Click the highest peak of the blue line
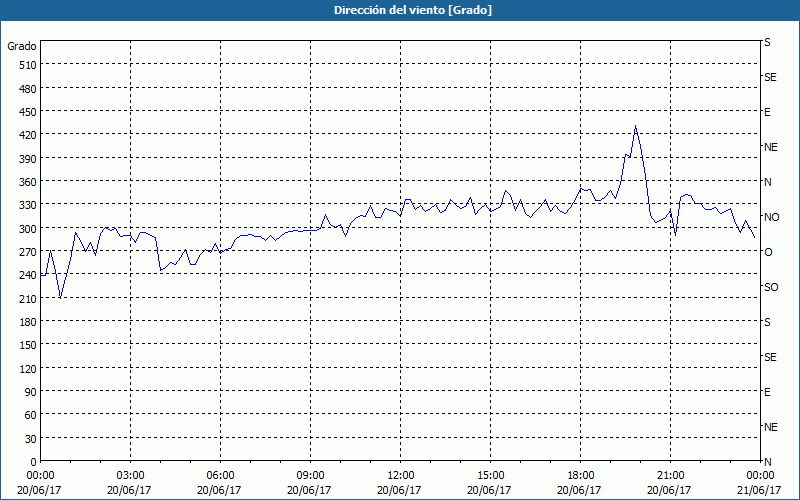The height and width of the screenshot is (500, 800). click(x=635, y=126)
